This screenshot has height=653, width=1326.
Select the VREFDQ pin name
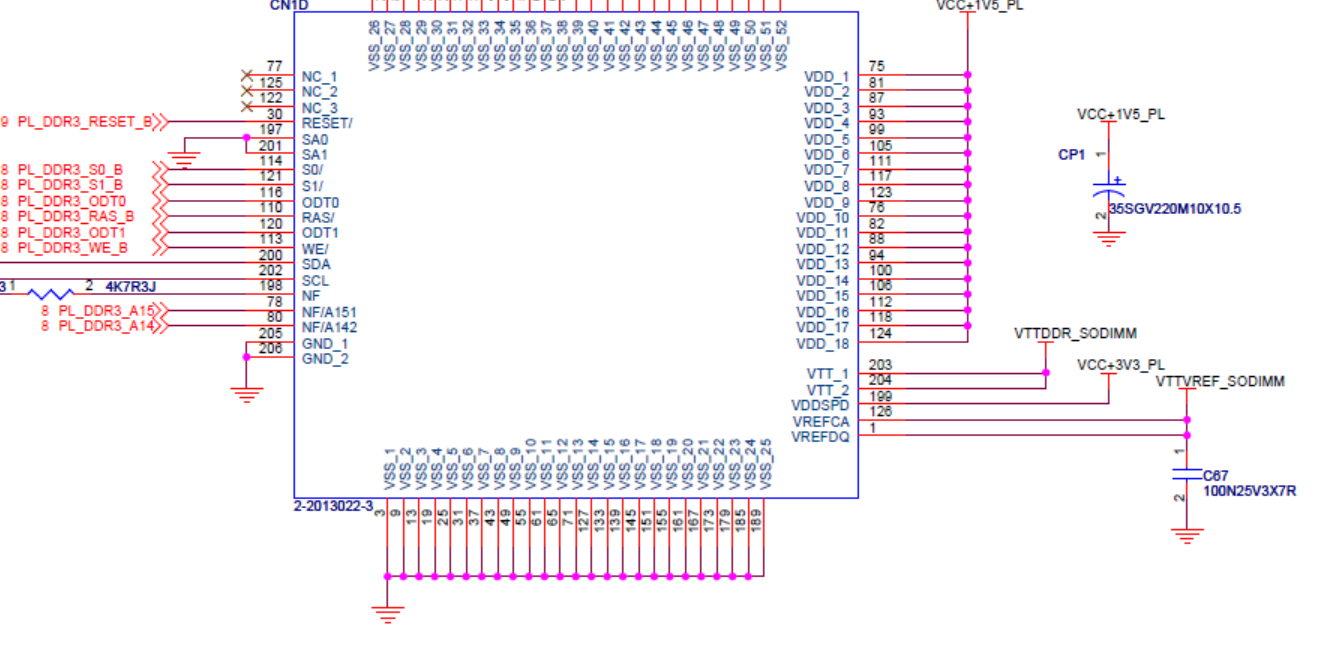coord(820,437)
